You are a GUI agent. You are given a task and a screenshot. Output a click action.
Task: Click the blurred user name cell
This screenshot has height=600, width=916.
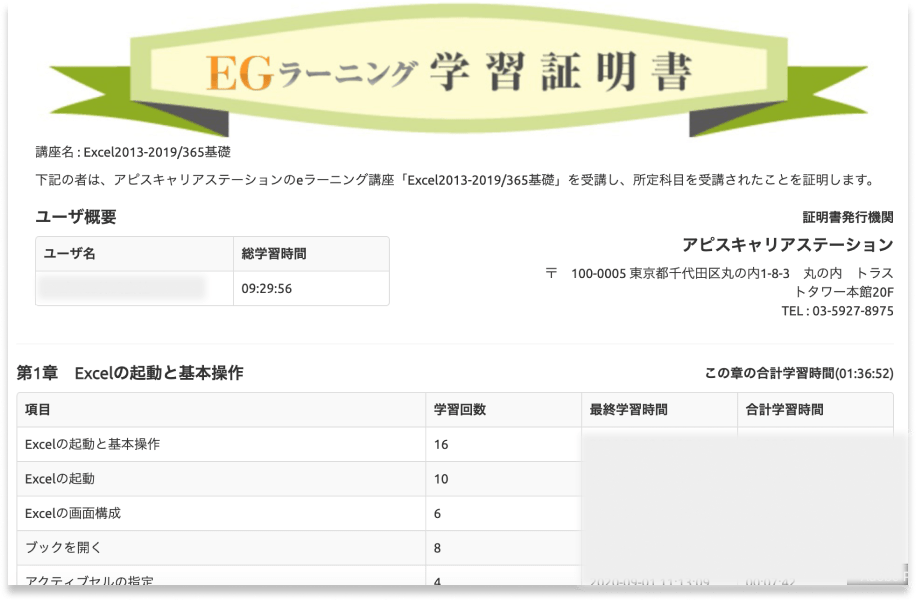121,289
